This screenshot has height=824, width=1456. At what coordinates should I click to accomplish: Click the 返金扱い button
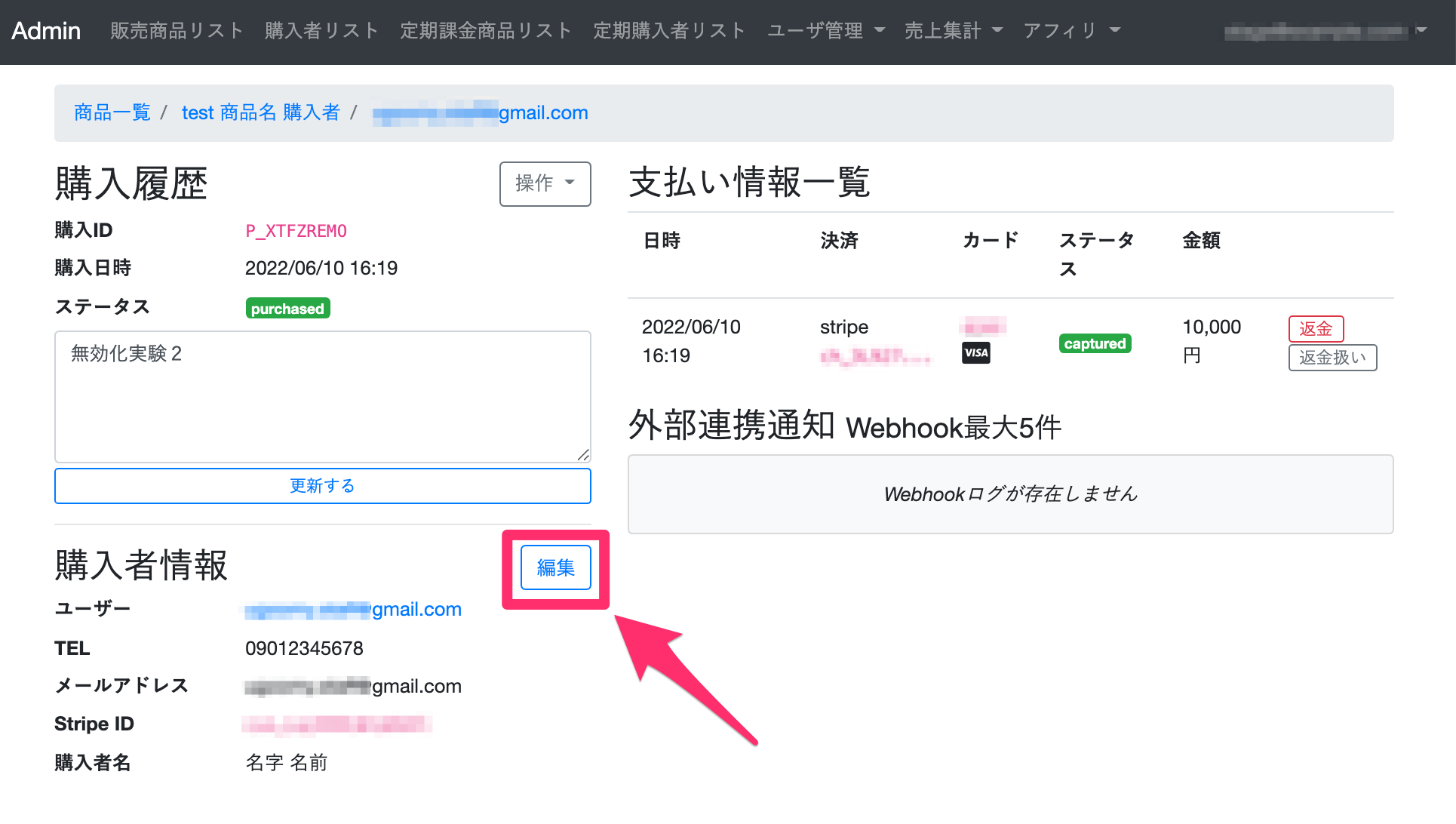(1332, 358)
